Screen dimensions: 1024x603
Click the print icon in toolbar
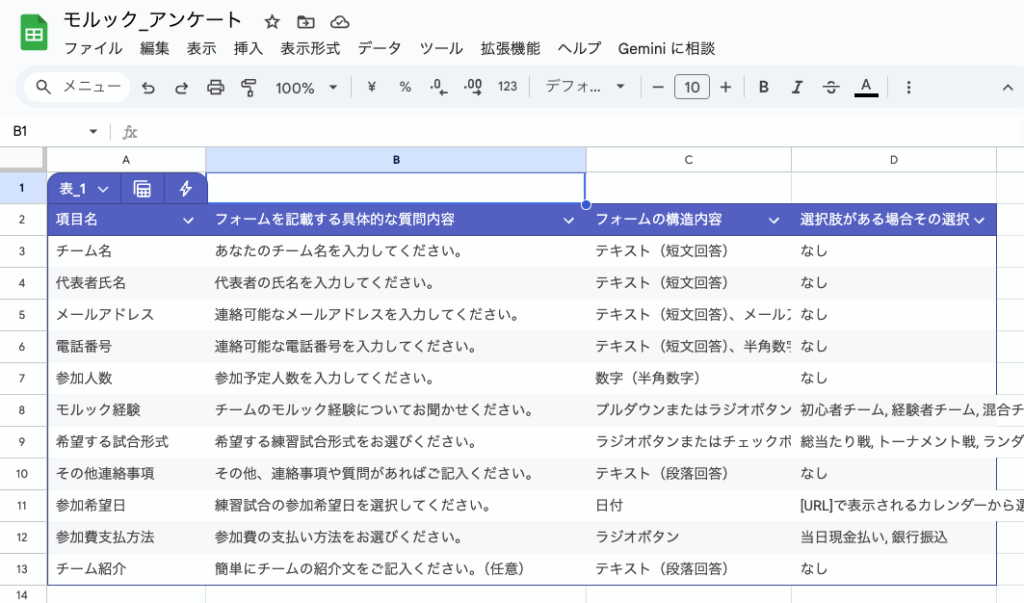point(215,87)
